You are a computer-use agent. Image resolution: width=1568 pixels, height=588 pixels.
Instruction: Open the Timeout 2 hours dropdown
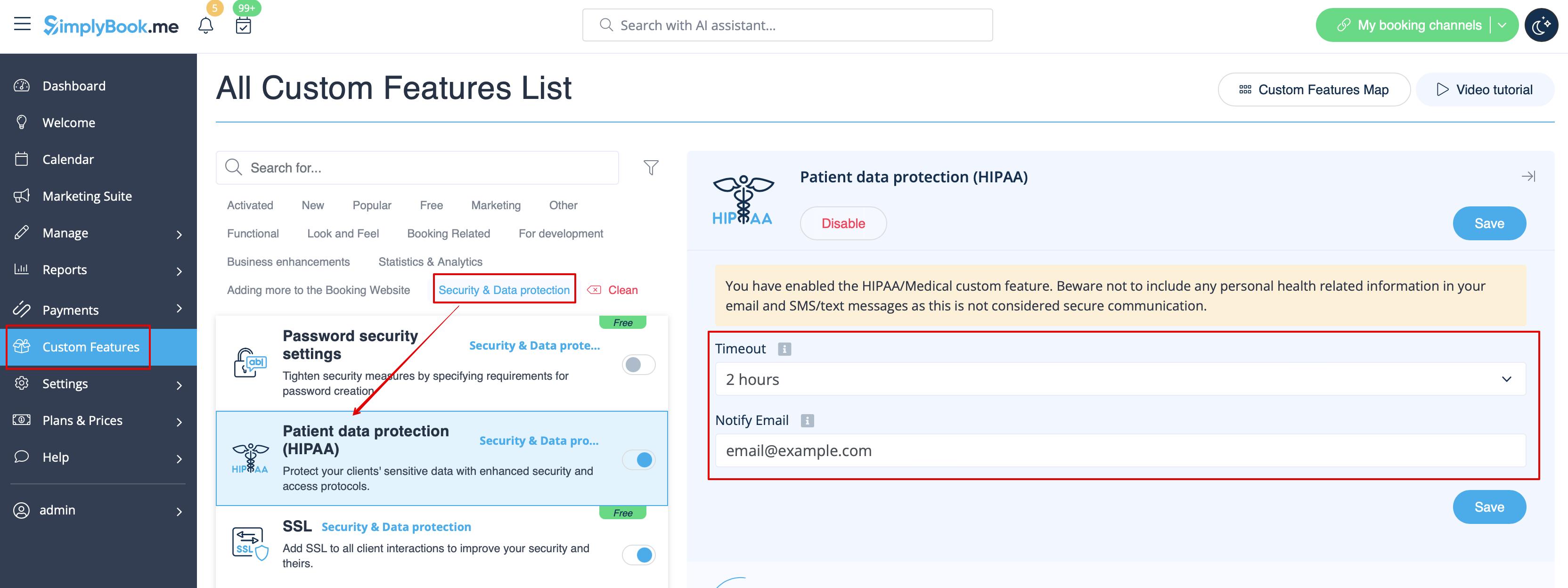1120,379
